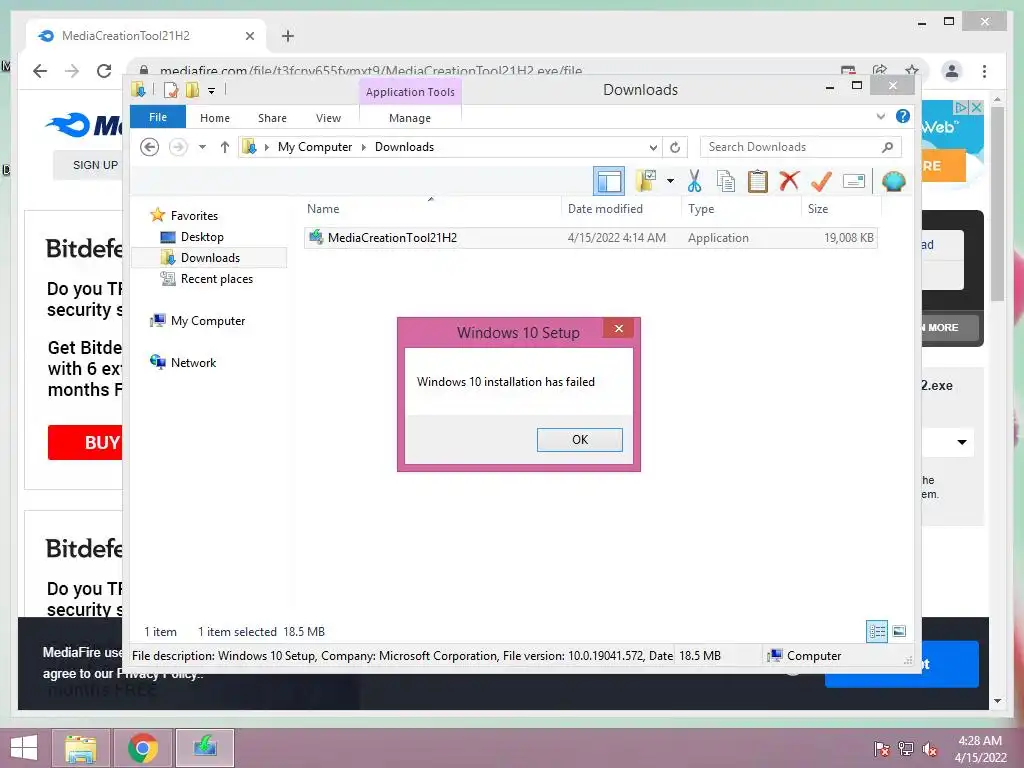The width and height of the screenshot is (1024, 768).
Task: Click the Paste clipboard icon
Action: [x=758, y=181]
